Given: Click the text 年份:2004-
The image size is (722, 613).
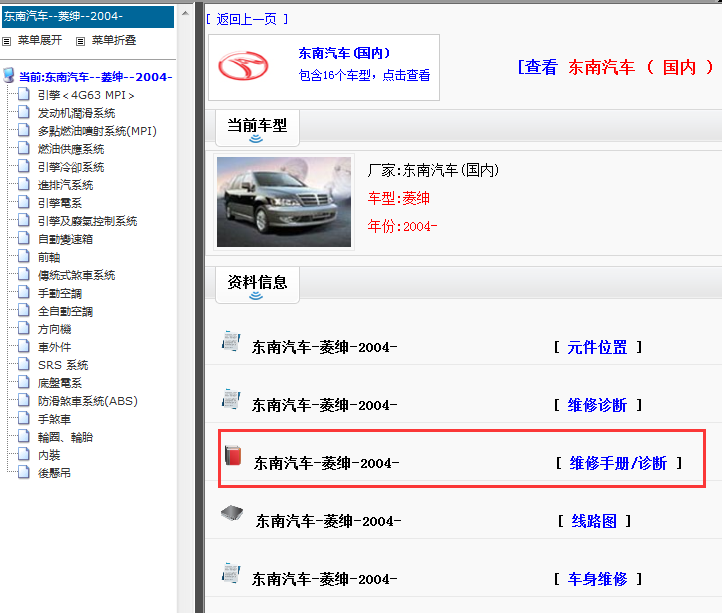Looking at the screenshot, I should click(x=402, y=226).
